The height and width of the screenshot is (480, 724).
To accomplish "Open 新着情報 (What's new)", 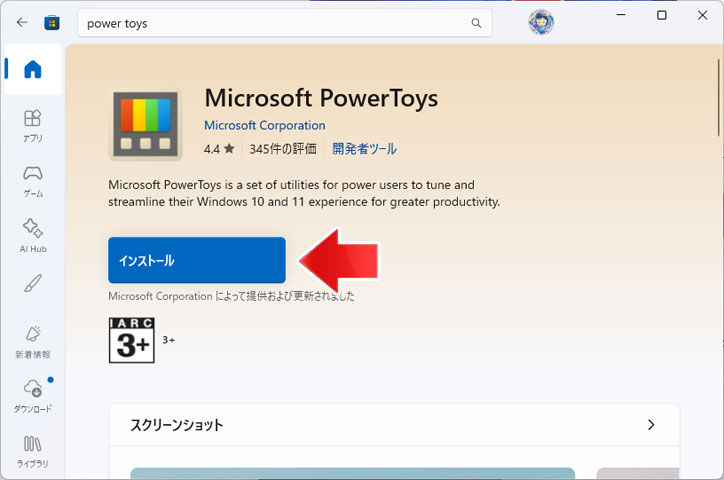I will (x=33, y=342).
